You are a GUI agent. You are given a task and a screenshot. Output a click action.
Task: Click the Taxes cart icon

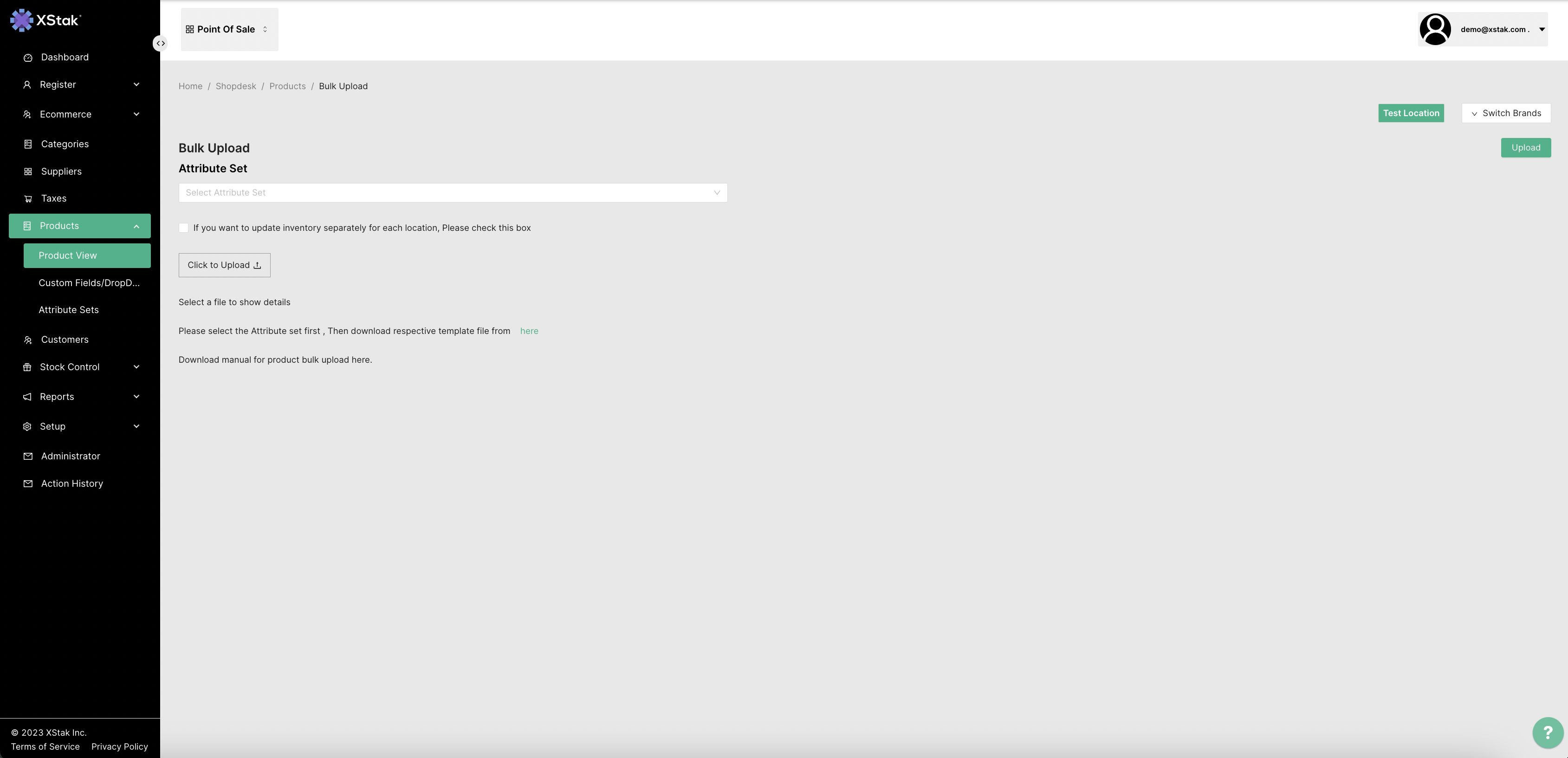coord(28,199)
